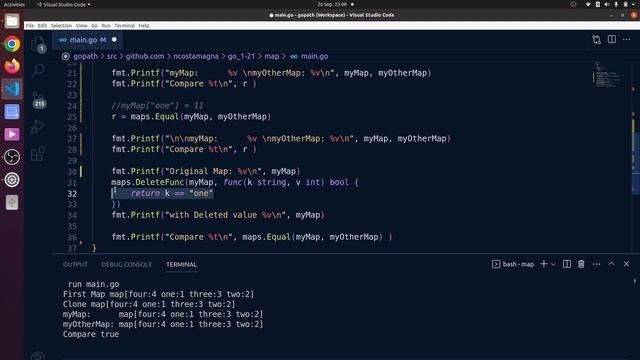Image resolution: width=640 pixels, height=360 pixels.
Task: Open the Extensions view
Action: point(38,154)
